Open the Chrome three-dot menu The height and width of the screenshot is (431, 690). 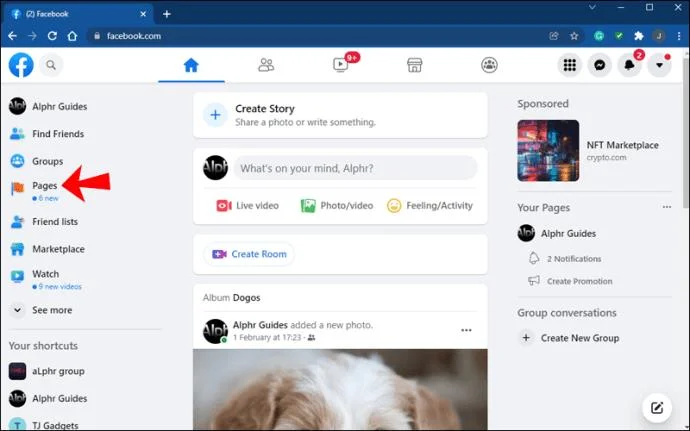[x=679, y=36]
